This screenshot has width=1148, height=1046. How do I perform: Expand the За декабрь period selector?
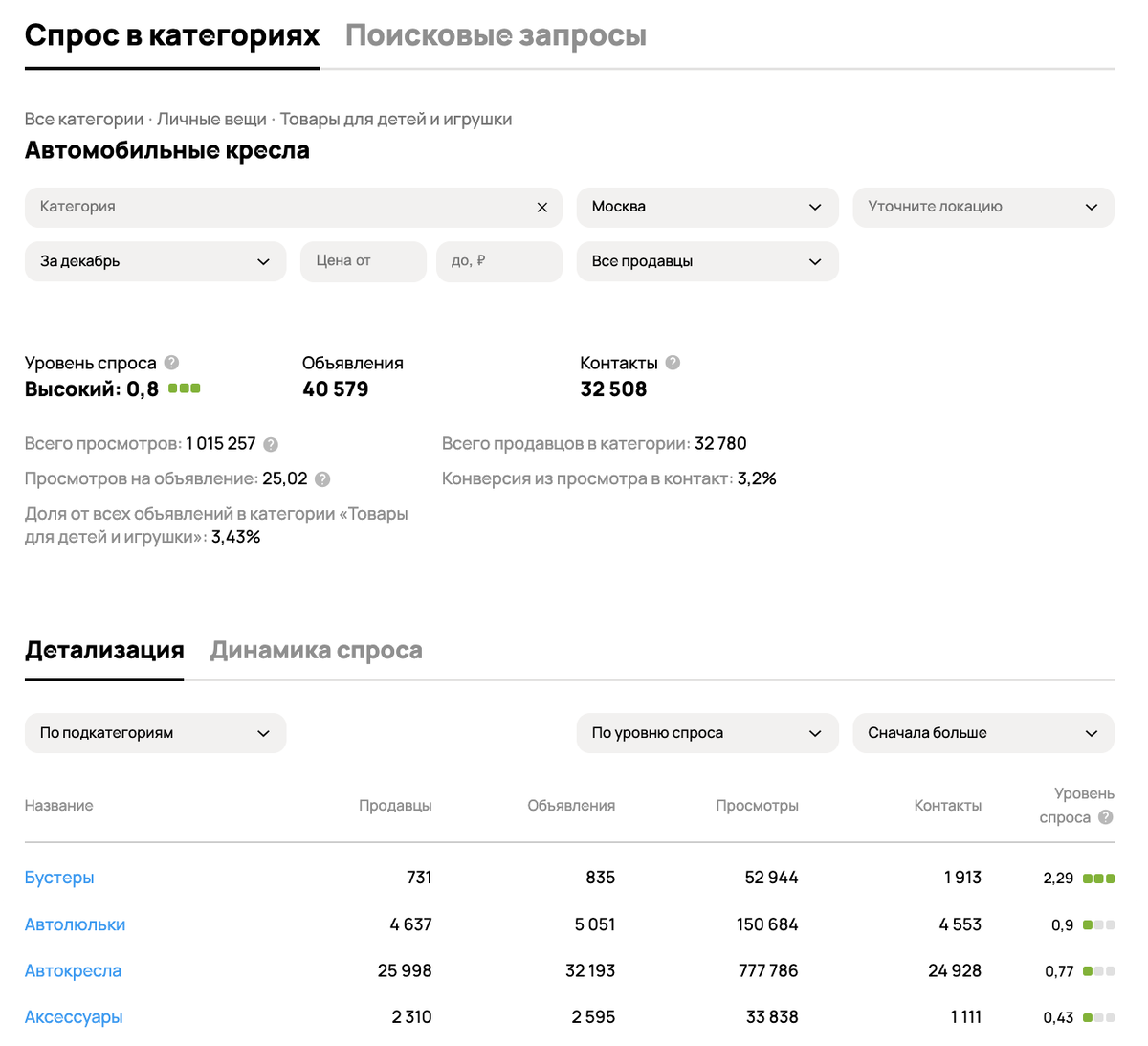pos(155,260)
